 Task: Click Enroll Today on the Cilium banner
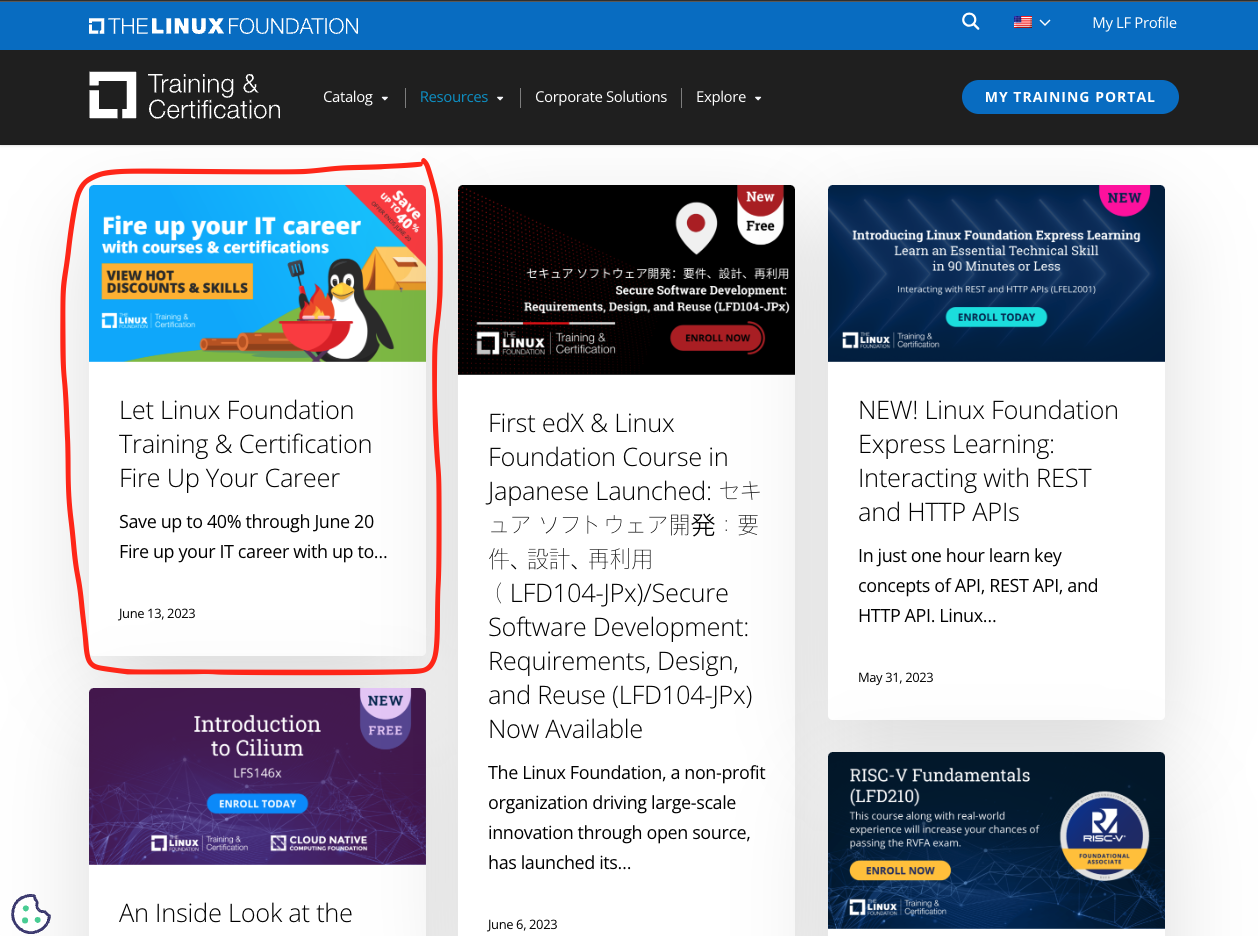tap(257, 804)
